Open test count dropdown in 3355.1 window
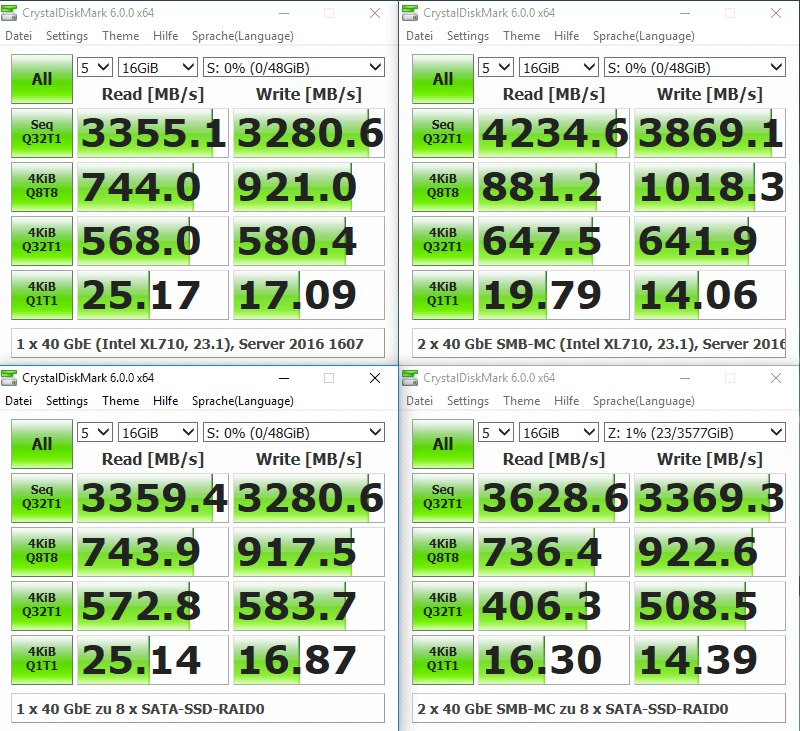Image resolution: width=800 pixels, height=731 pixels. 95,67
